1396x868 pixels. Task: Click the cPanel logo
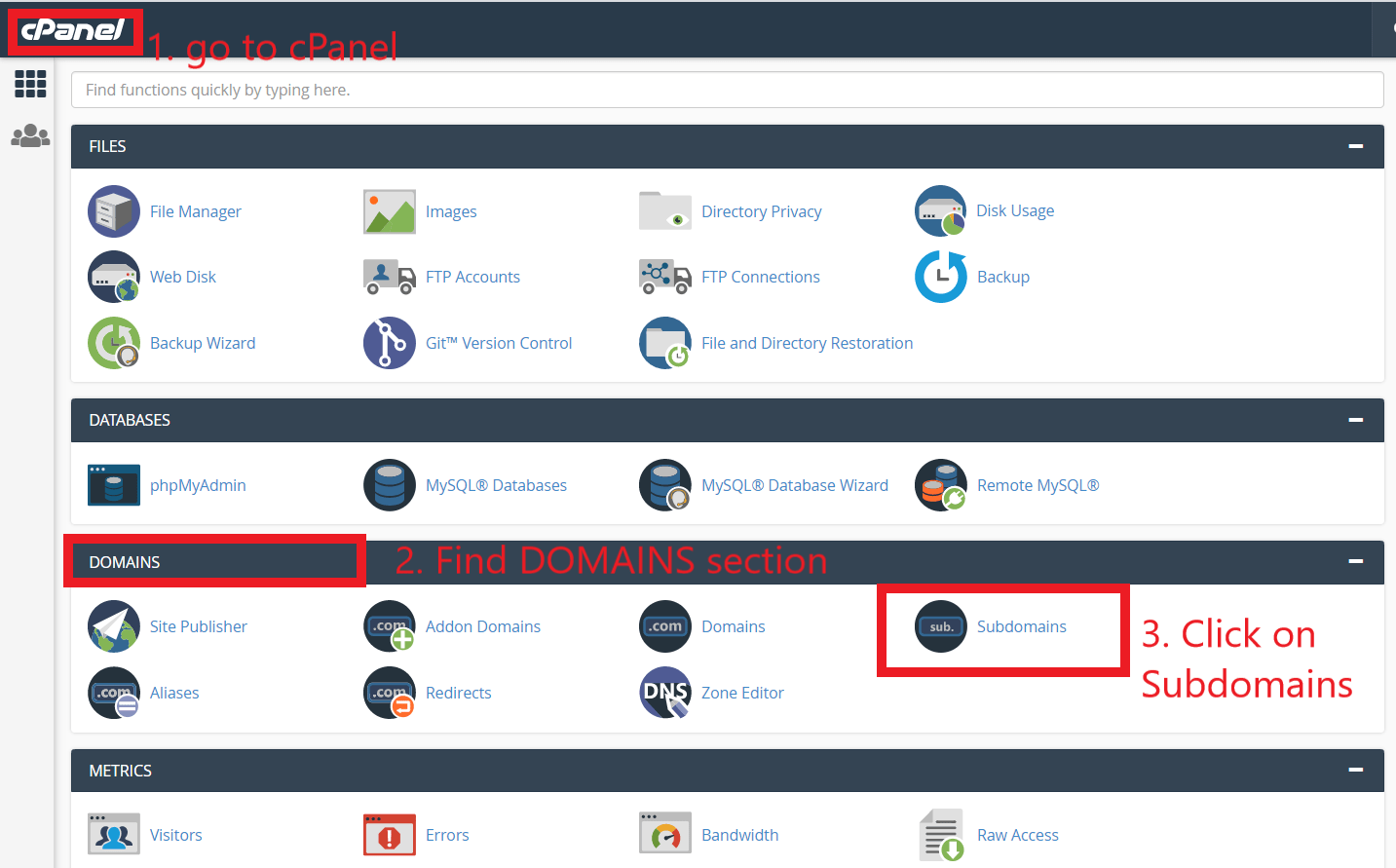pos(73,30)
